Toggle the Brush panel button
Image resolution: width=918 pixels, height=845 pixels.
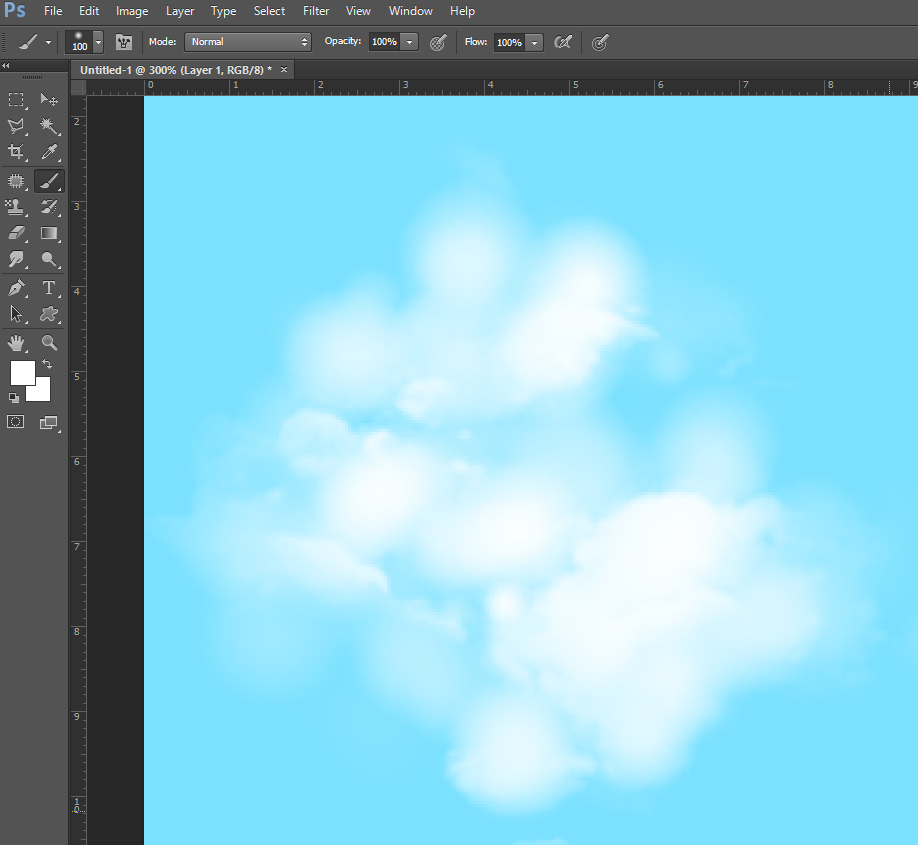pos(124,42)
